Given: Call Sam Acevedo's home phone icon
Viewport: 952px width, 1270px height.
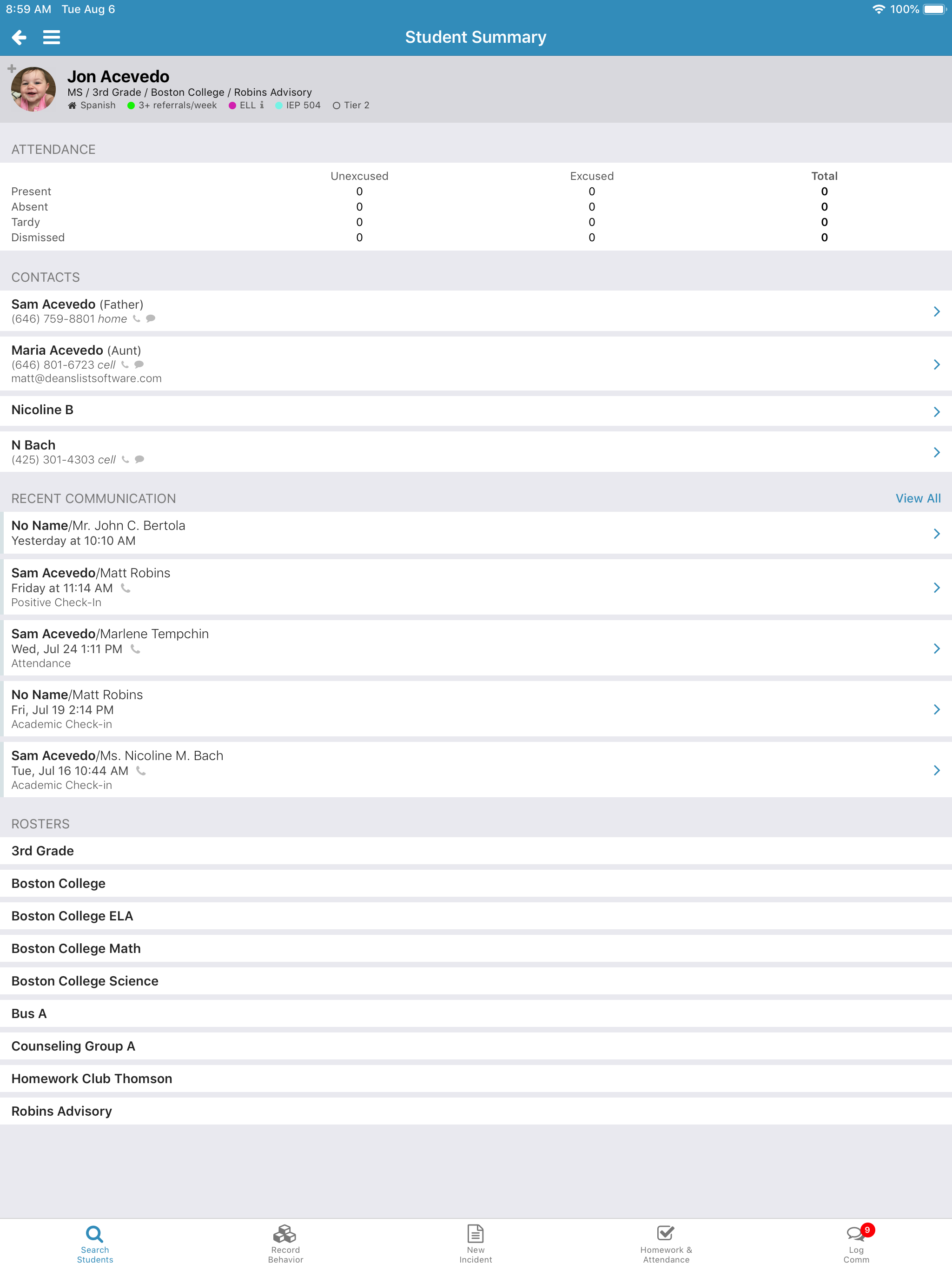Looking at the screenshot, I should (x=137, y=318).
